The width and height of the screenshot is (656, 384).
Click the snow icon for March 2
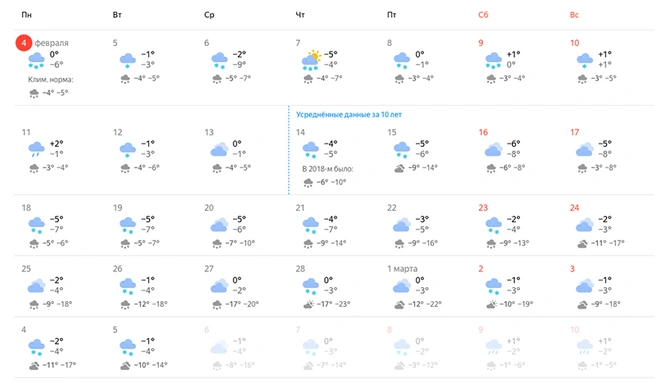(x=494, y=287)
